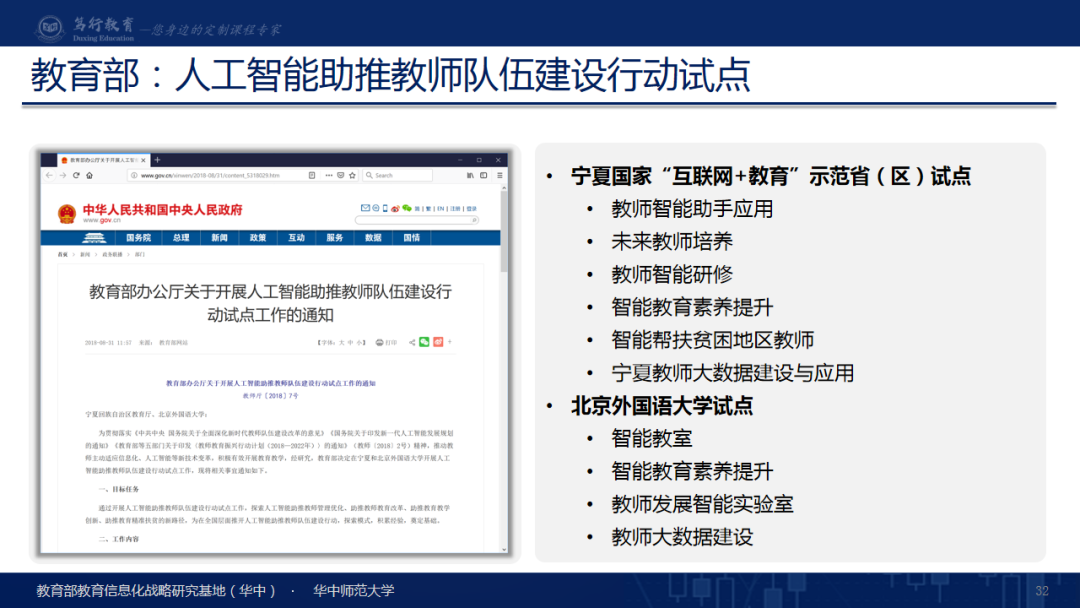Viewport: 1080px width, 608px height.
Task: Click the bullet 智能教室
Action: click(652, 438)
